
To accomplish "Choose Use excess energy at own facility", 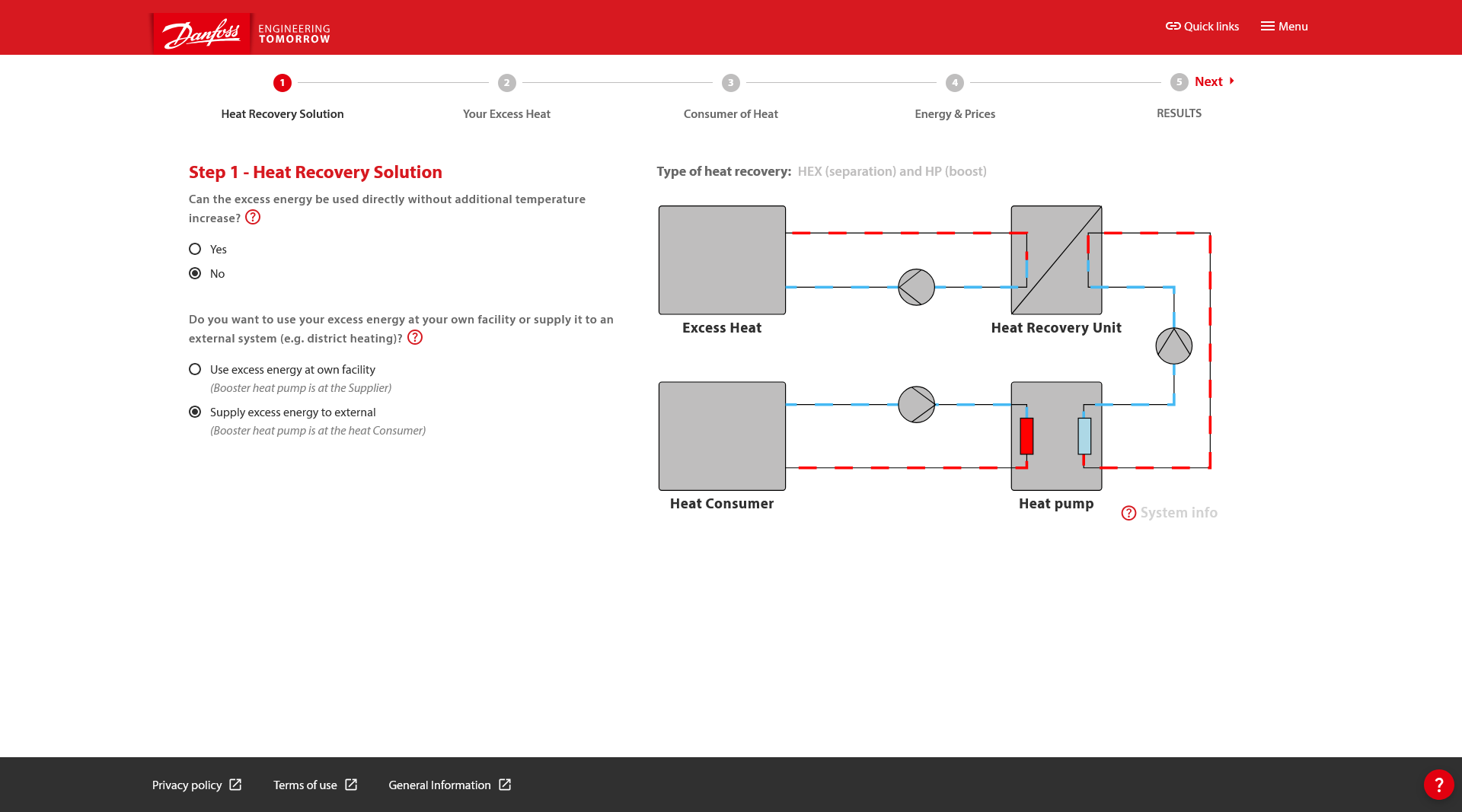I will click(x=195, y=370).
